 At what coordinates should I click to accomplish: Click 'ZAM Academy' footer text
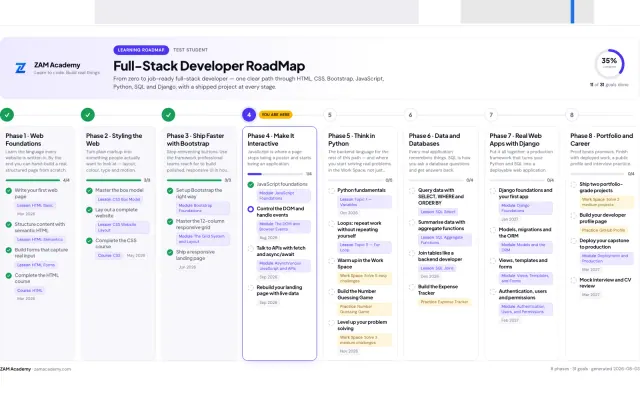(16, 369)
